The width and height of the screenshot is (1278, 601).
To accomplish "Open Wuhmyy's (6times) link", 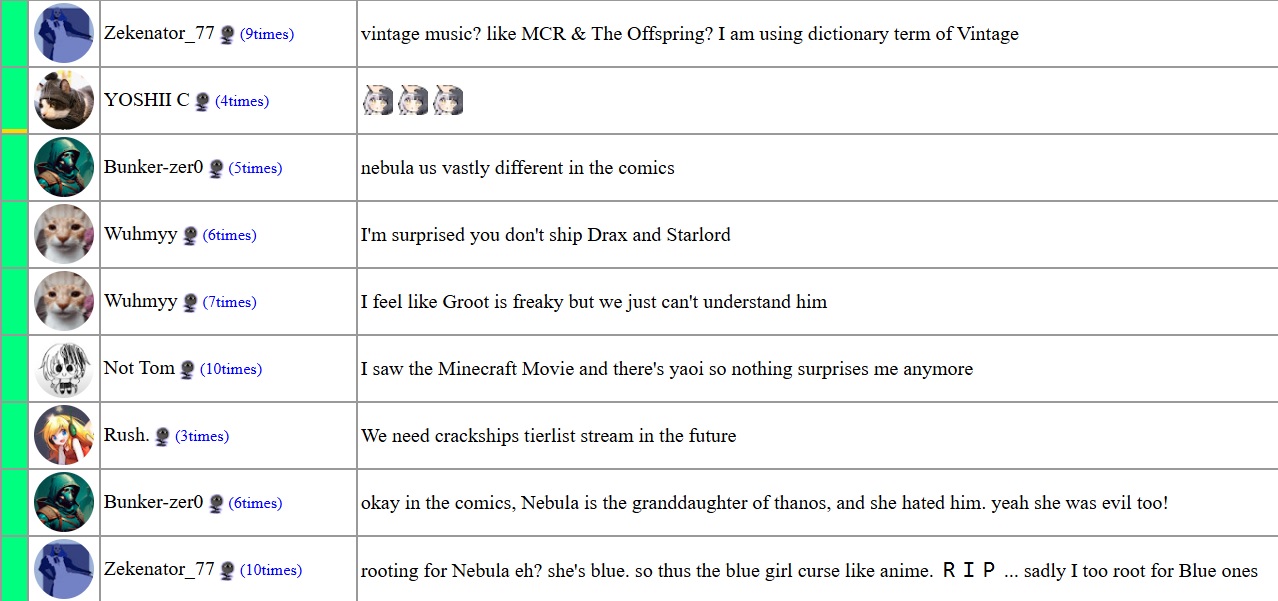I will pos(229,235).
